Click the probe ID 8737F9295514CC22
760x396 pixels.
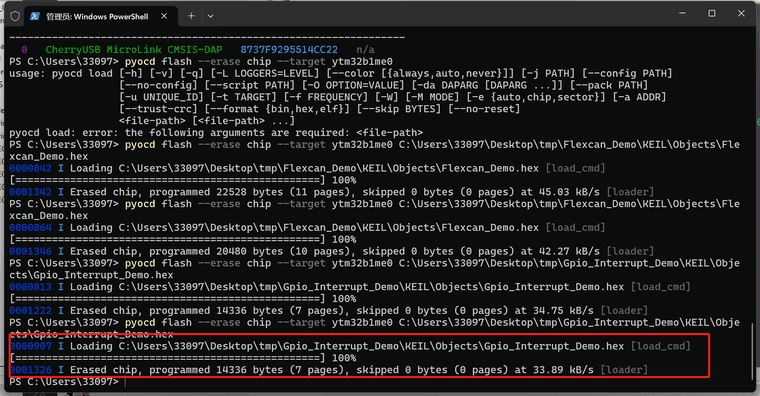[x=289, y=49]
